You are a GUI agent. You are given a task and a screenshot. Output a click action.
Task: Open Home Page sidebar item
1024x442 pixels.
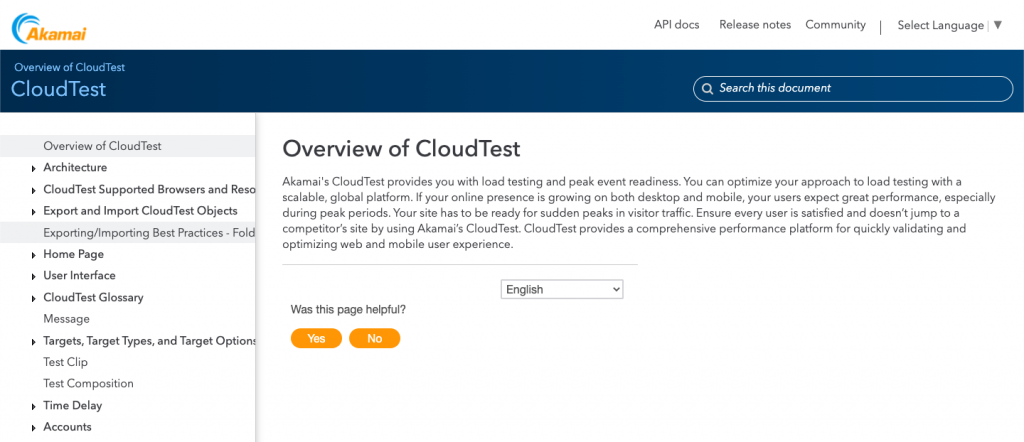pos(73,254)
